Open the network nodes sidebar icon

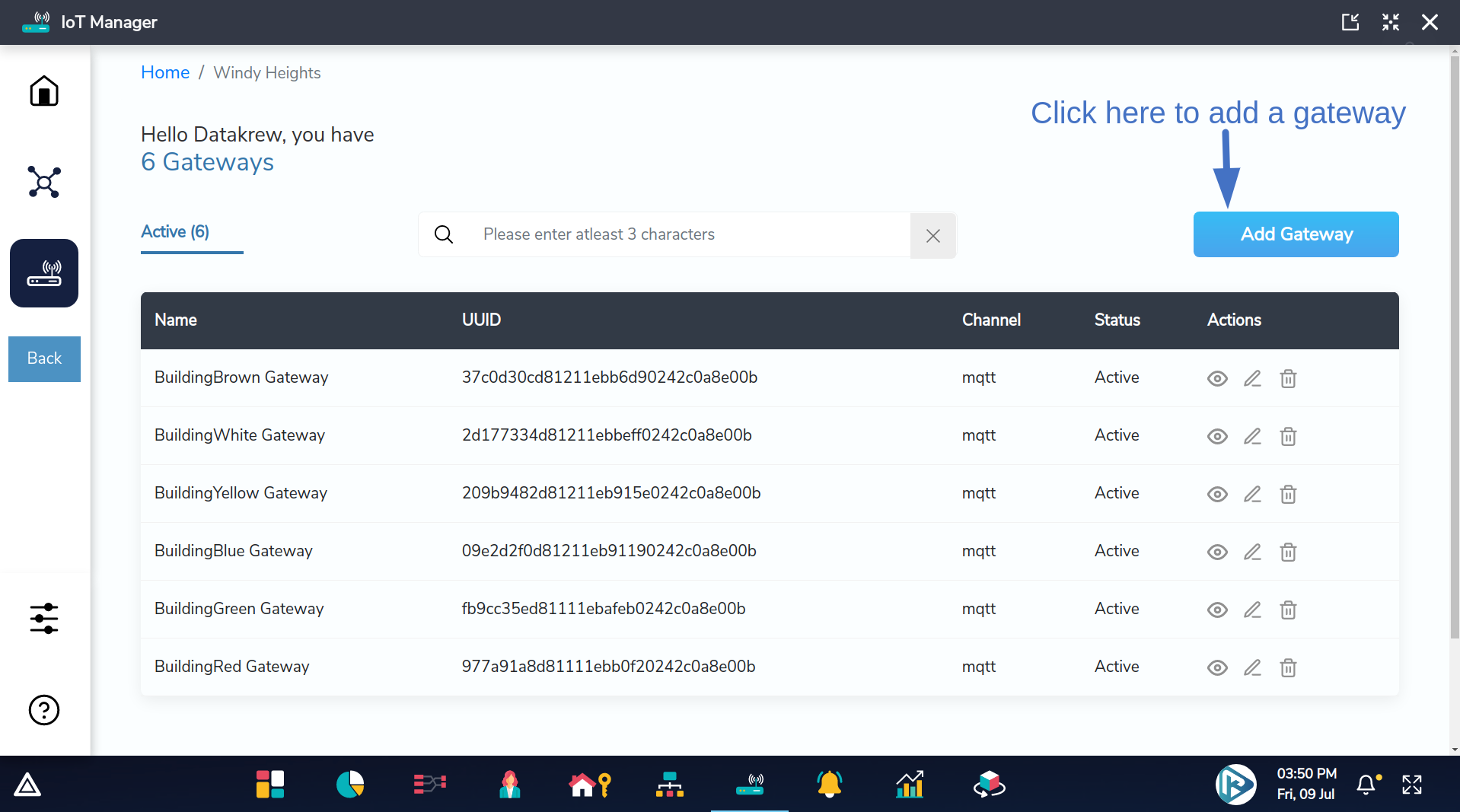(x=44, y=182)
